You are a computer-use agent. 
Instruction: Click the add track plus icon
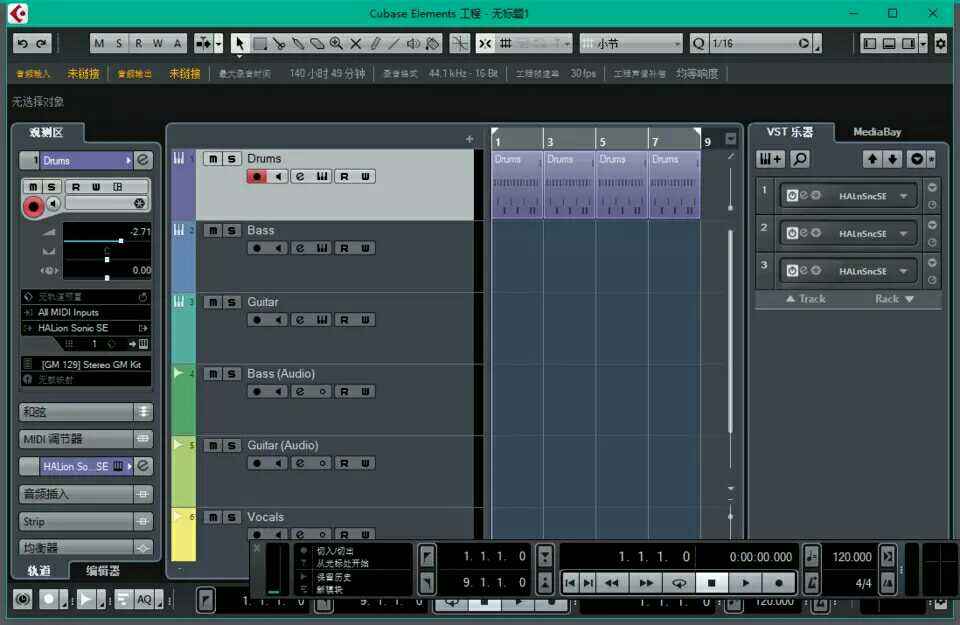click(469, 139)
